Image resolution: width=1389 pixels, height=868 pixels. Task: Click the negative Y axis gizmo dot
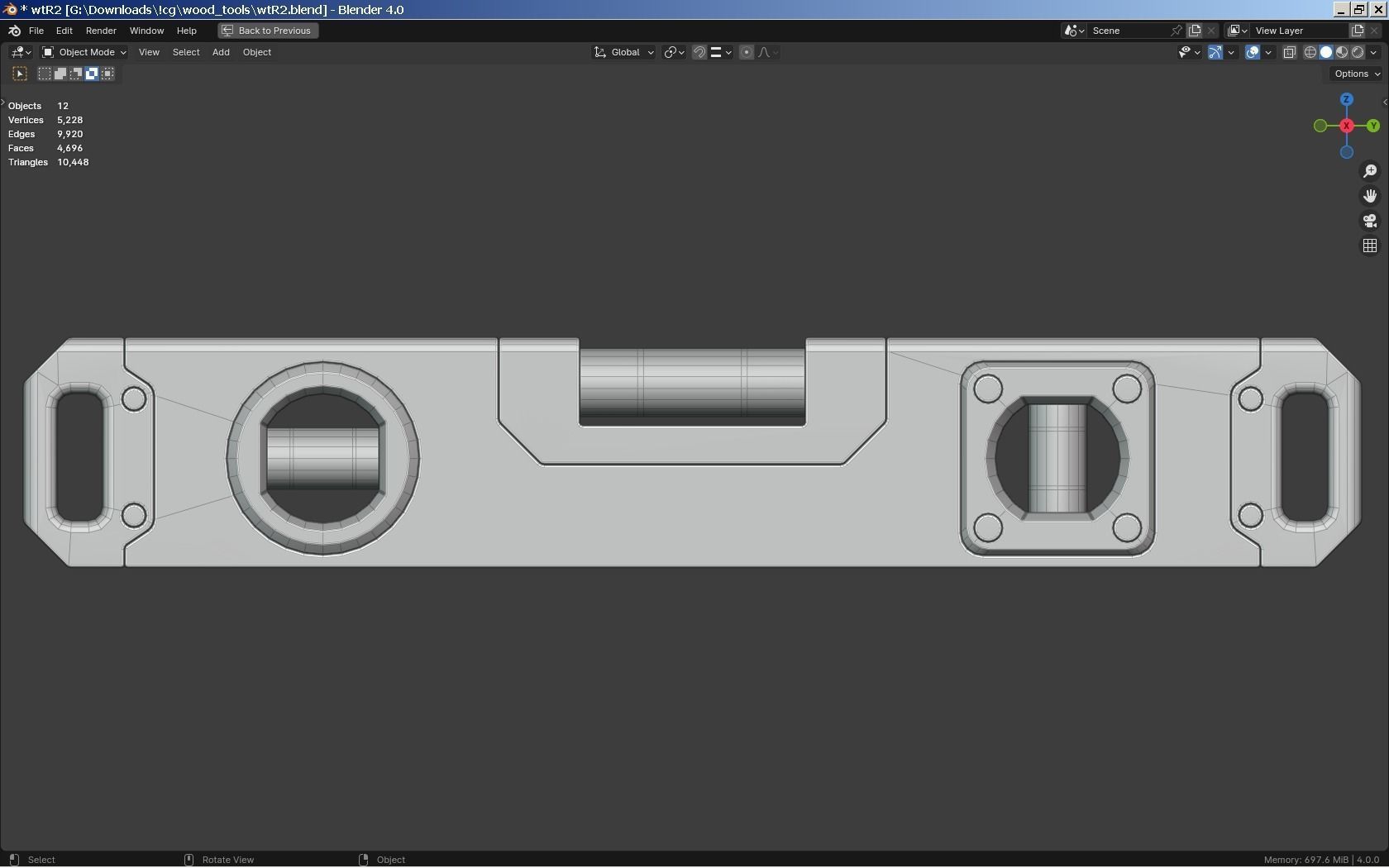click(1320, 126)
